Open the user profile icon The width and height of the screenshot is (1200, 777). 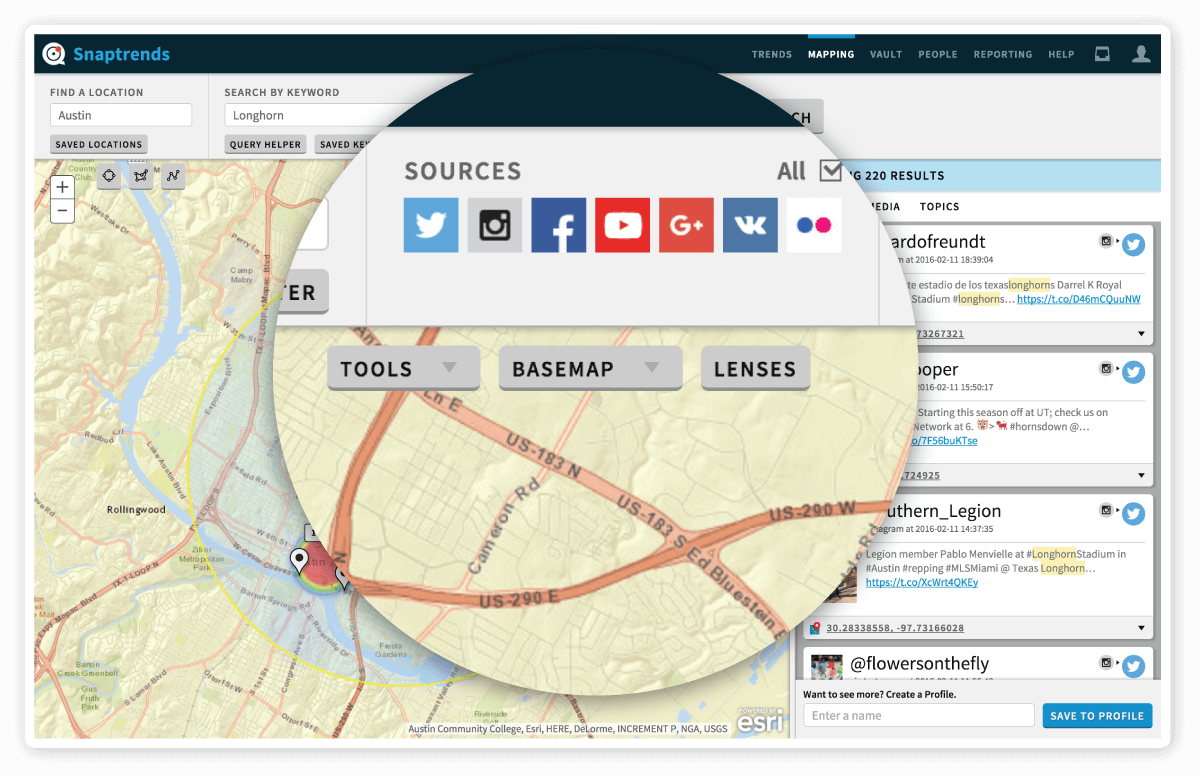click(x=1141, y=54)
